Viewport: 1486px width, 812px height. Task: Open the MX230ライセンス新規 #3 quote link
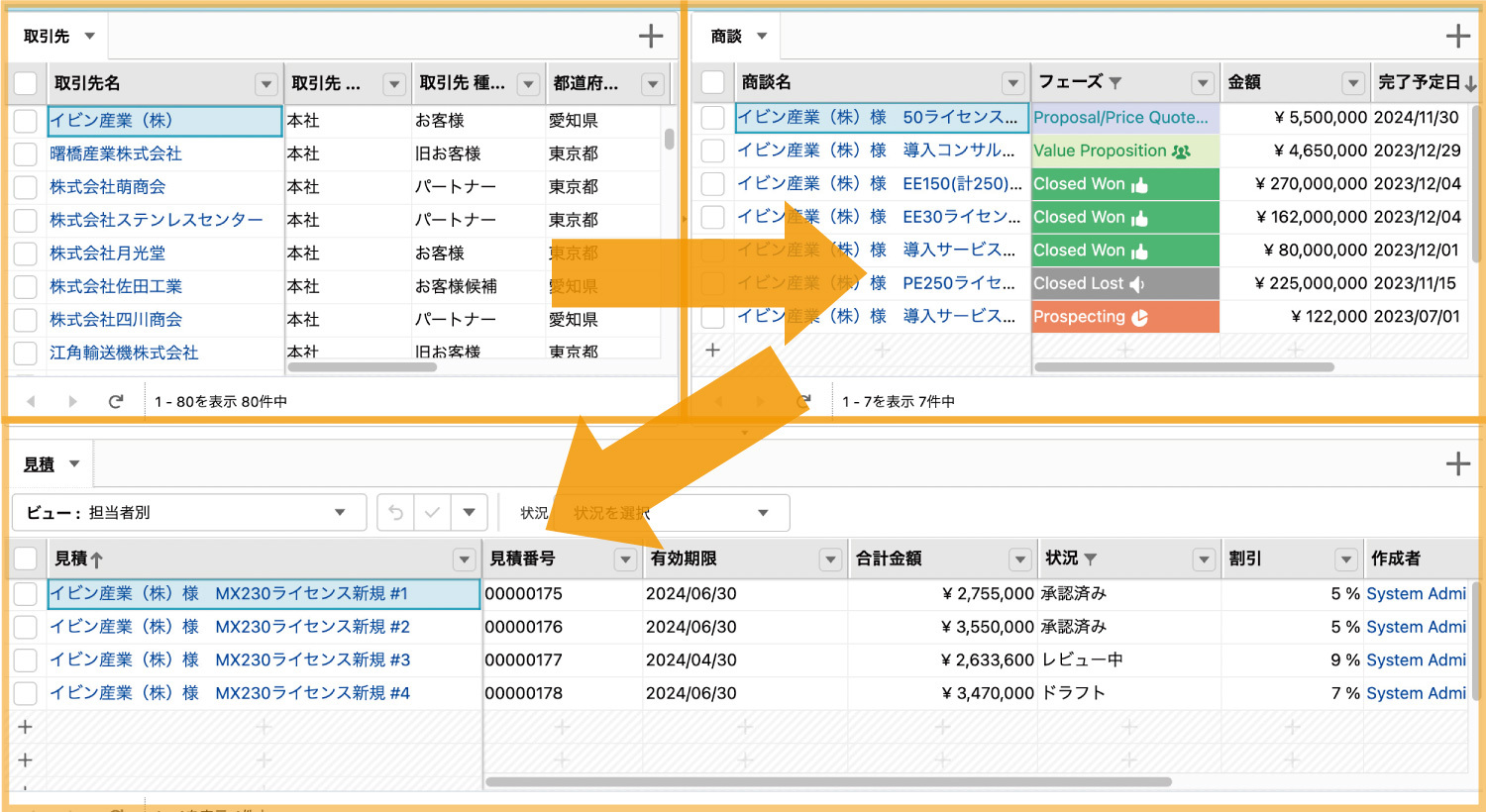[230, 660]
